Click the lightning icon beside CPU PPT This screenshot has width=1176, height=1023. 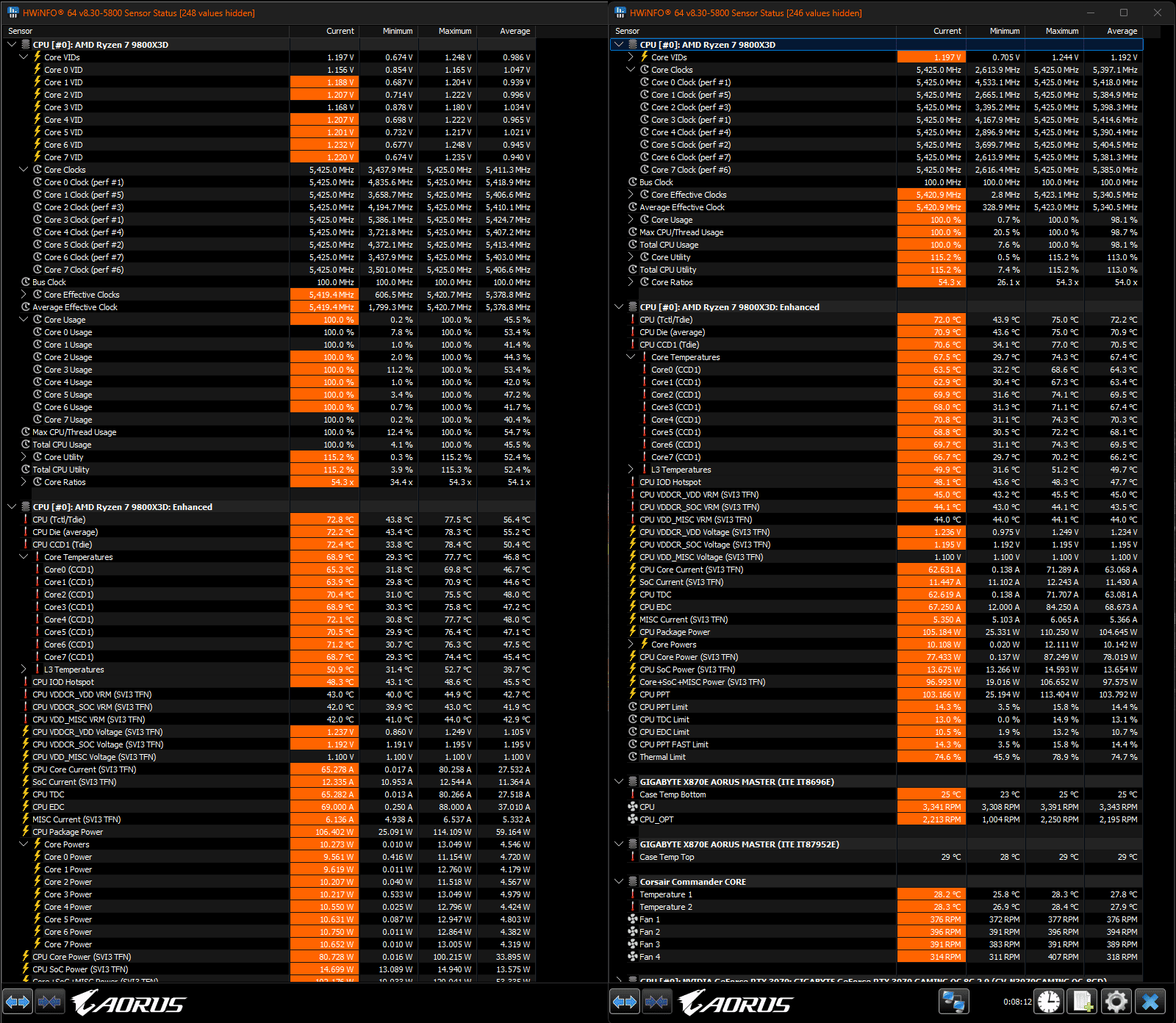[632, 694]
